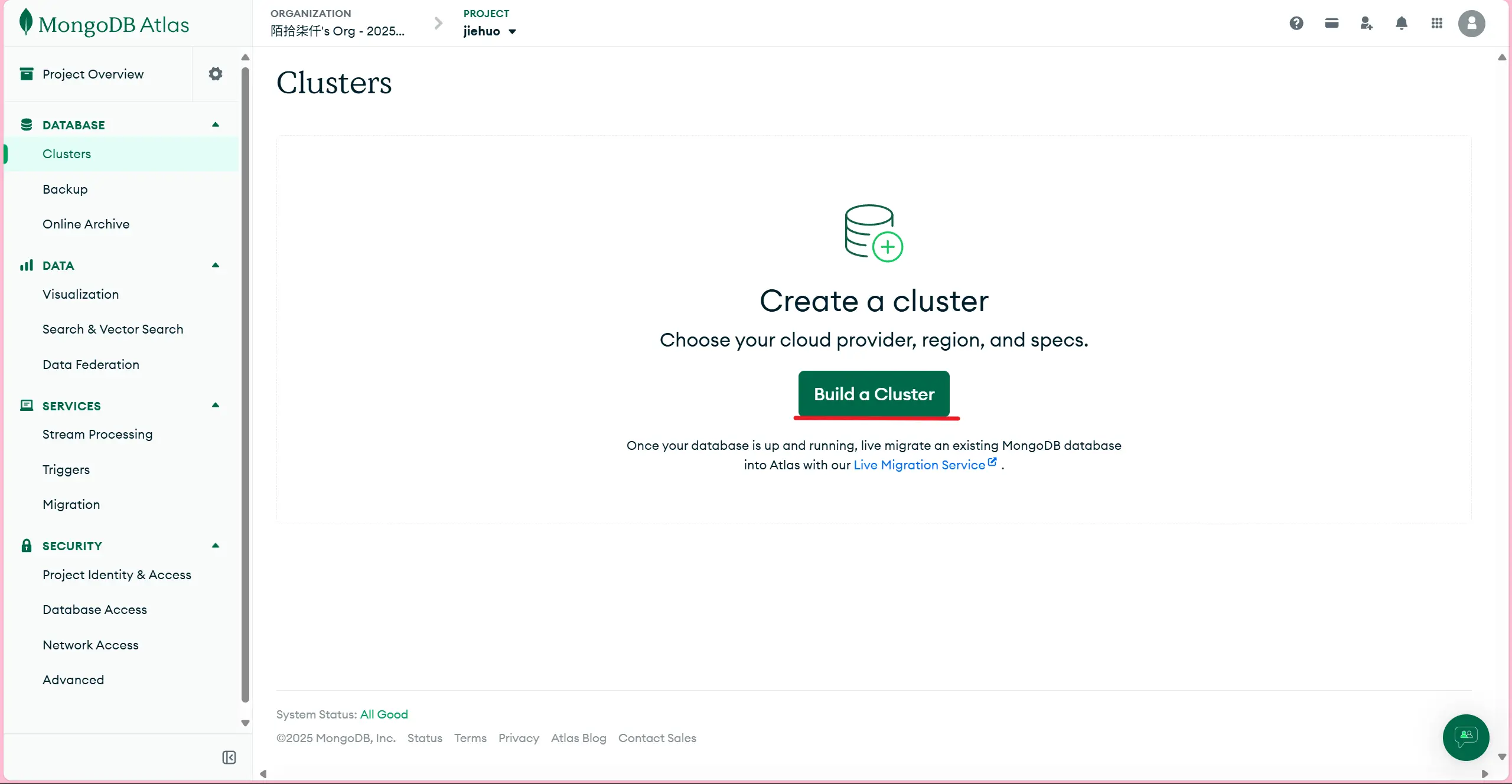This screenshot has height=784, width=1512.
Task: Click the sidebar scroll down arrow
Action: [x=245, y=723]
